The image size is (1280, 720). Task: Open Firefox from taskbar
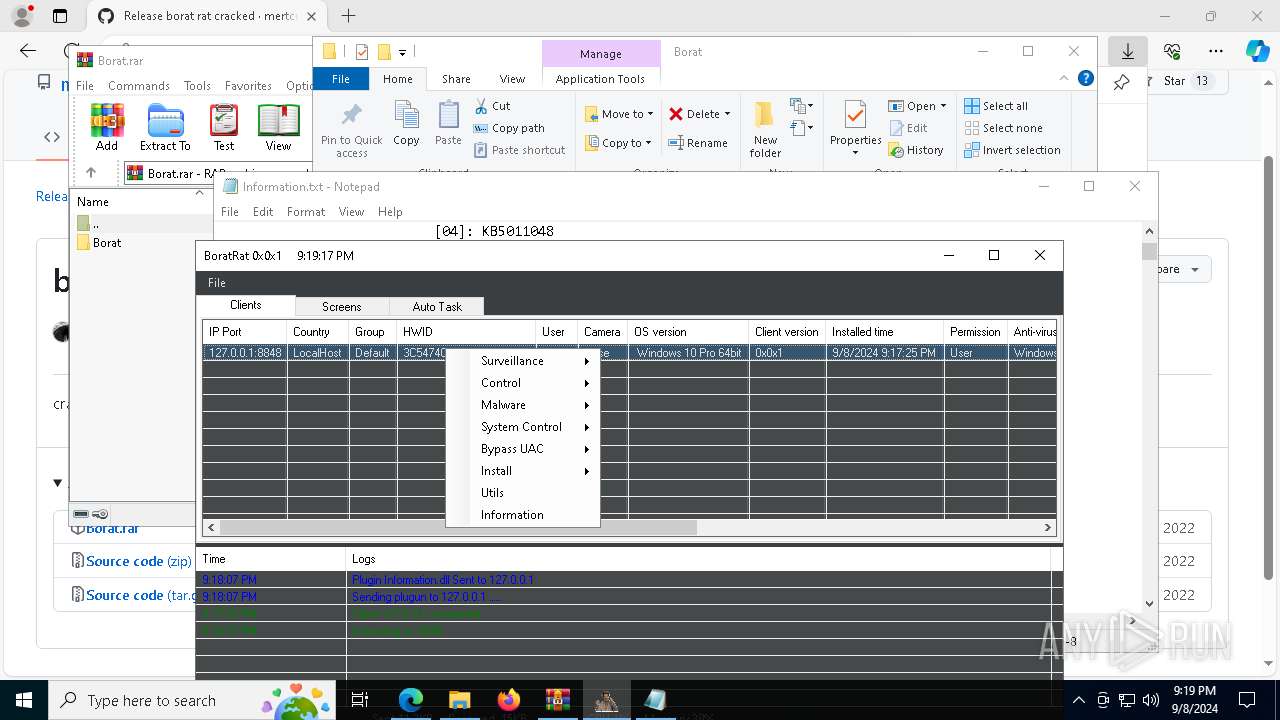pyautogui.click(x=509, y=700)
